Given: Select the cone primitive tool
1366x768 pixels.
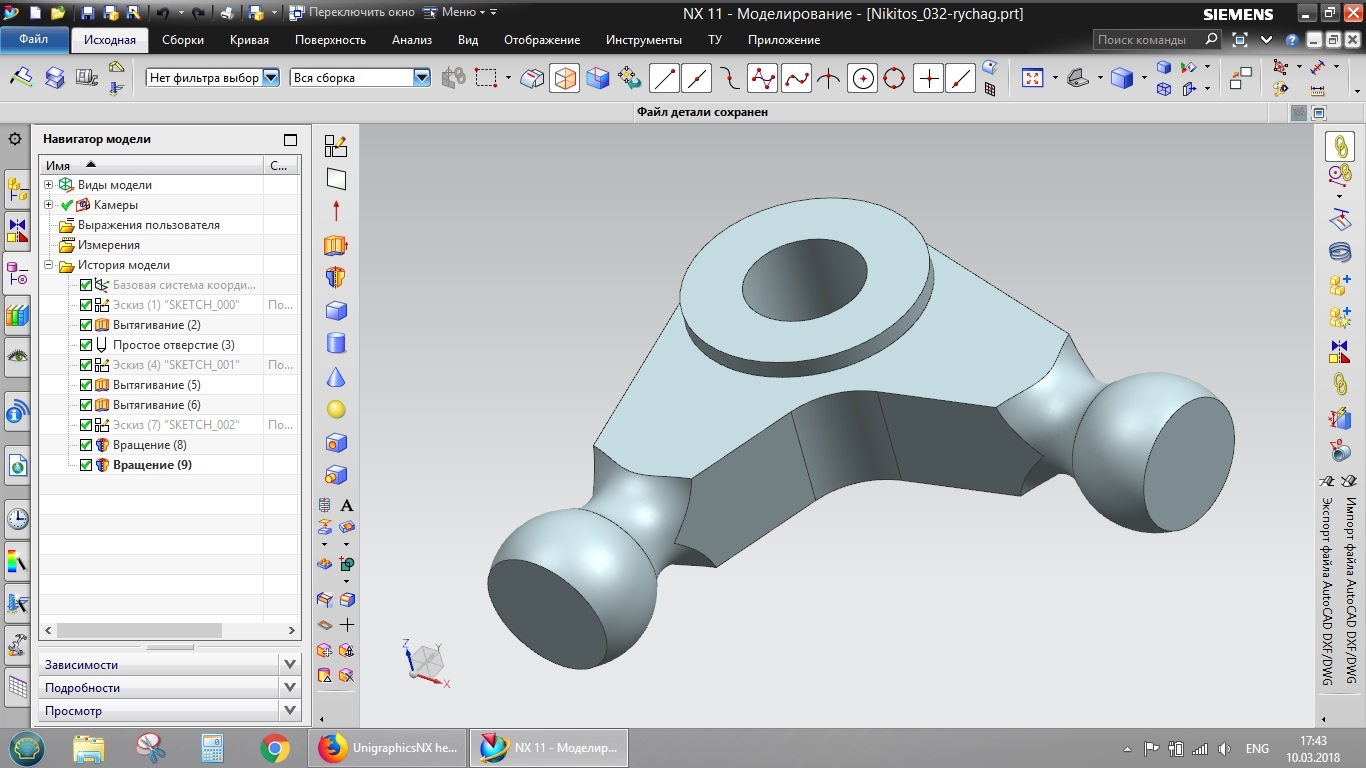Looking at the screenshot, I should [336, 377].
